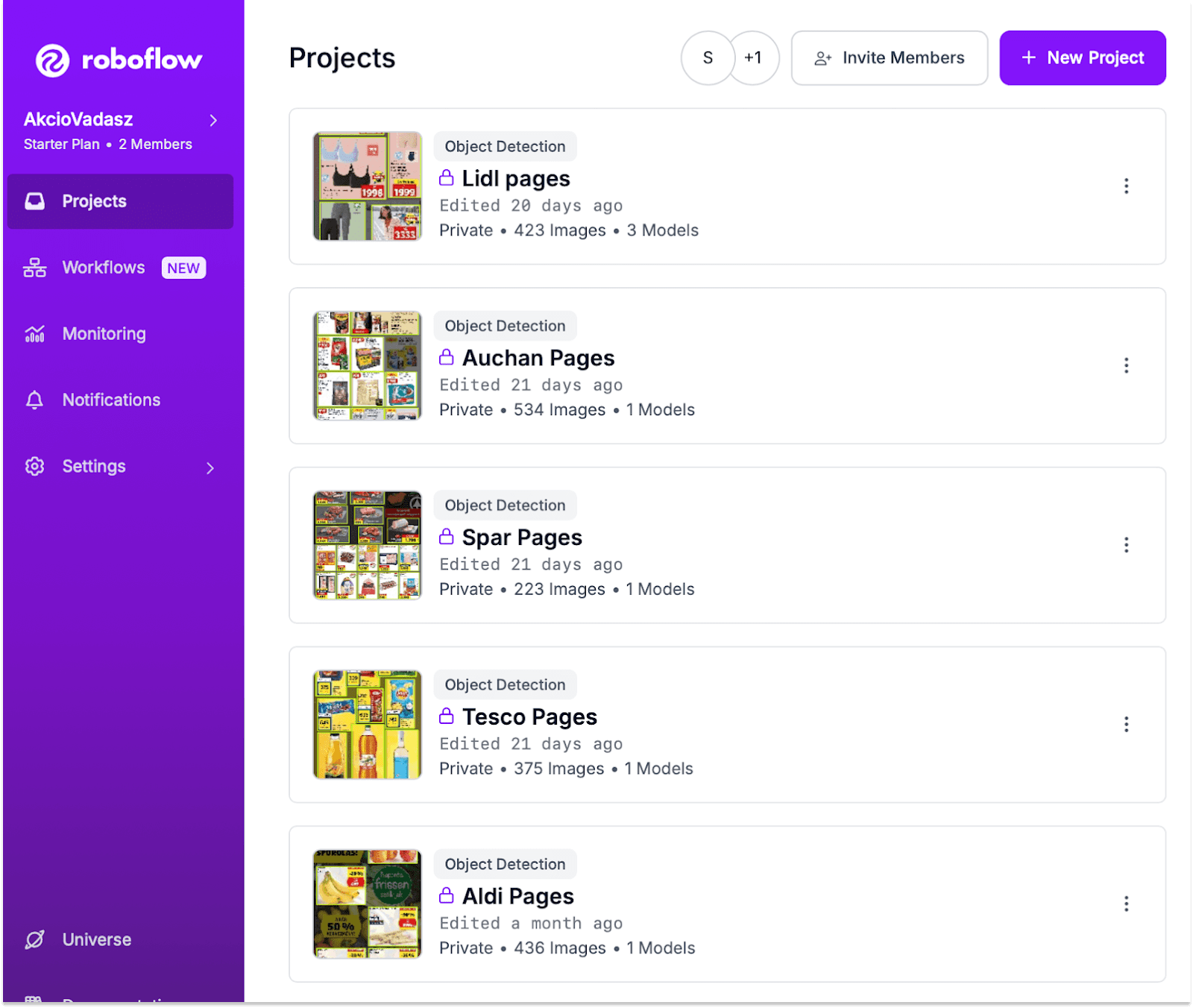Go to Projects in sidebar
1193x1008 pixels.
[x=120, y=201]
